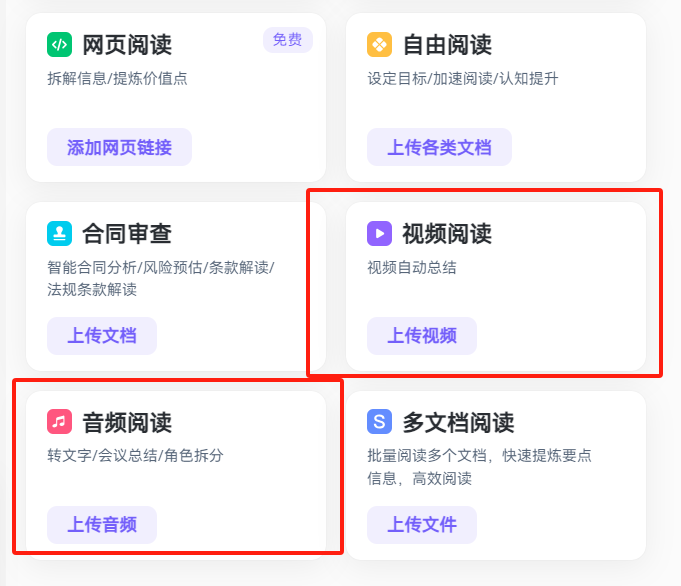Click the blue 多文档阅读 S icon

coord(380,421)
